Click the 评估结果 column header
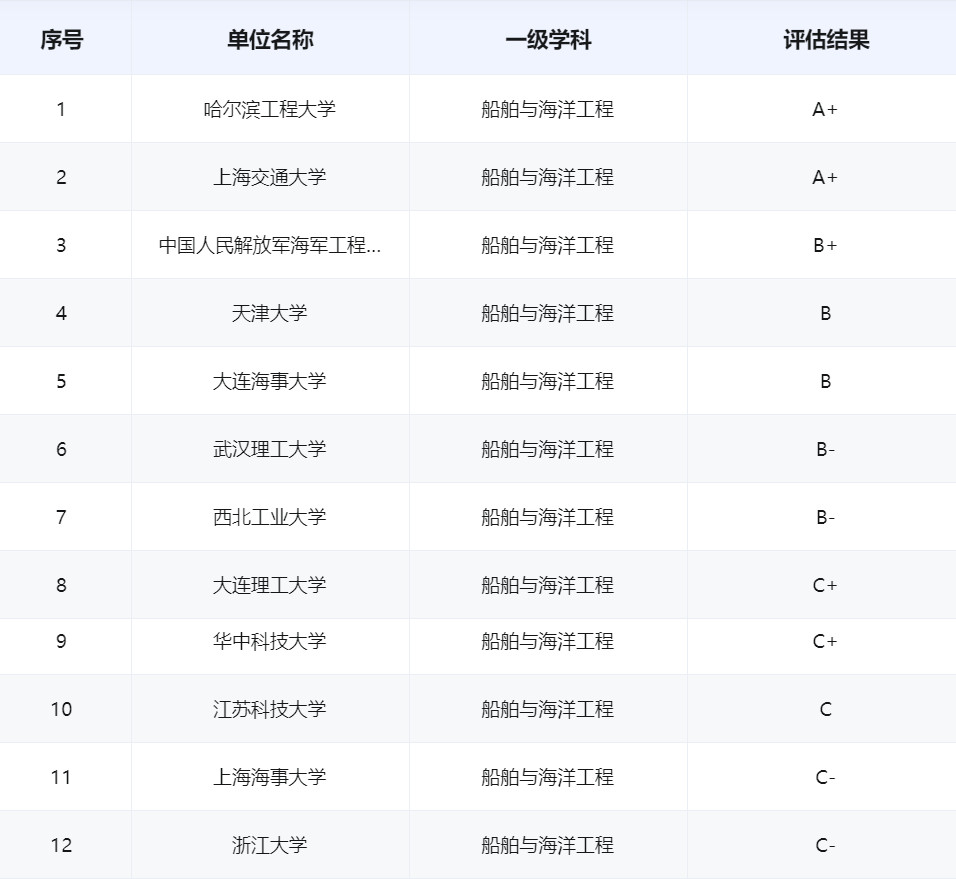This screenshot has width=956, height=879. coord(825,39)
